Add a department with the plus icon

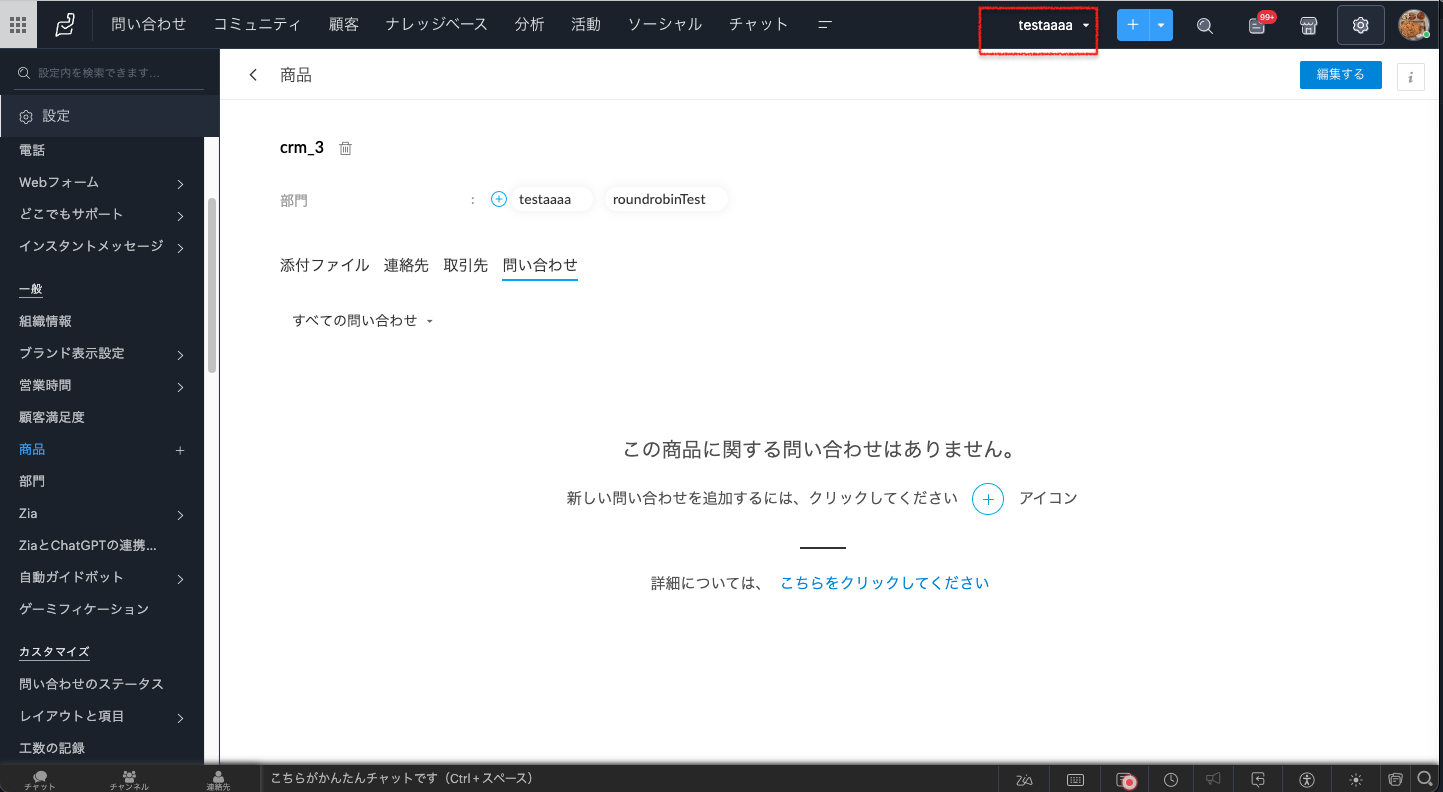coord(499,199)
